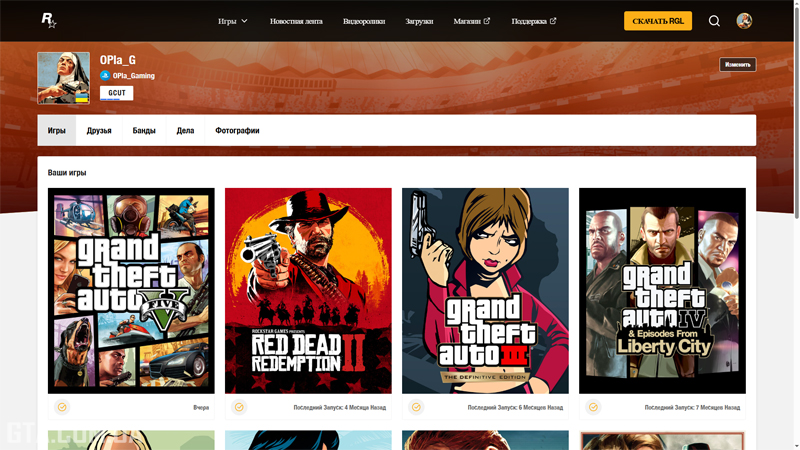Click the checkmark badge under GTA V
The height and width of the screenshot is (450, 800).
tap(62, 408)
